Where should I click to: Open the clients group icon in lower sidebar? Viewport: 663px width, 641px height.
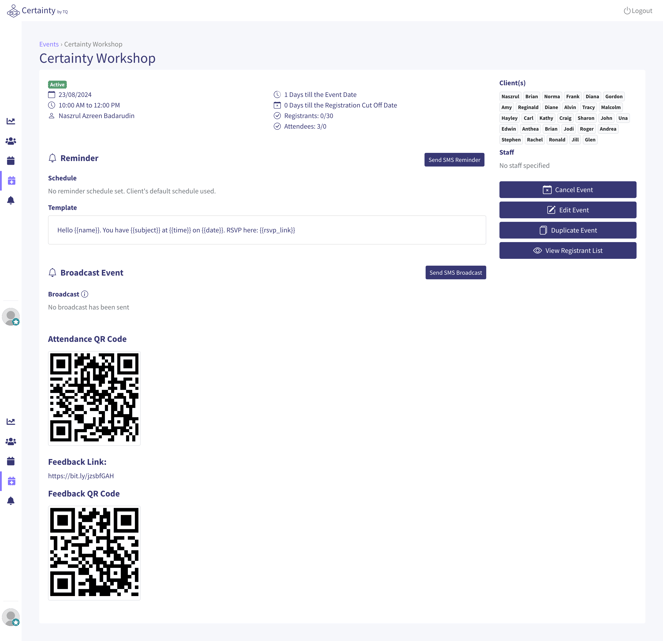[x=11, y=441]
